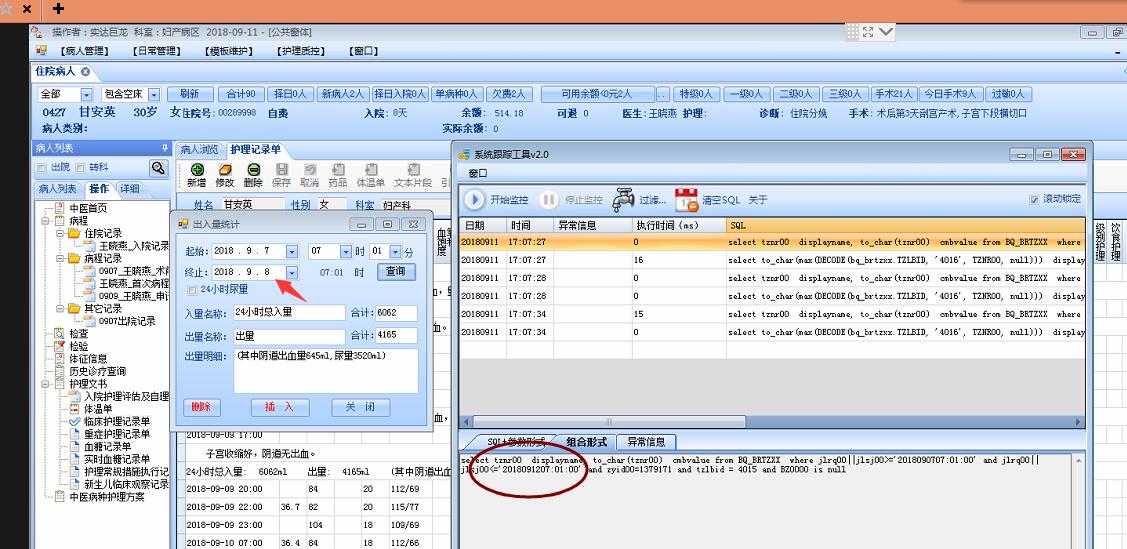Click the down chevron icon at top
Image resolution: width=1127 pixels, height=549 pixels.
pos(886,32)
